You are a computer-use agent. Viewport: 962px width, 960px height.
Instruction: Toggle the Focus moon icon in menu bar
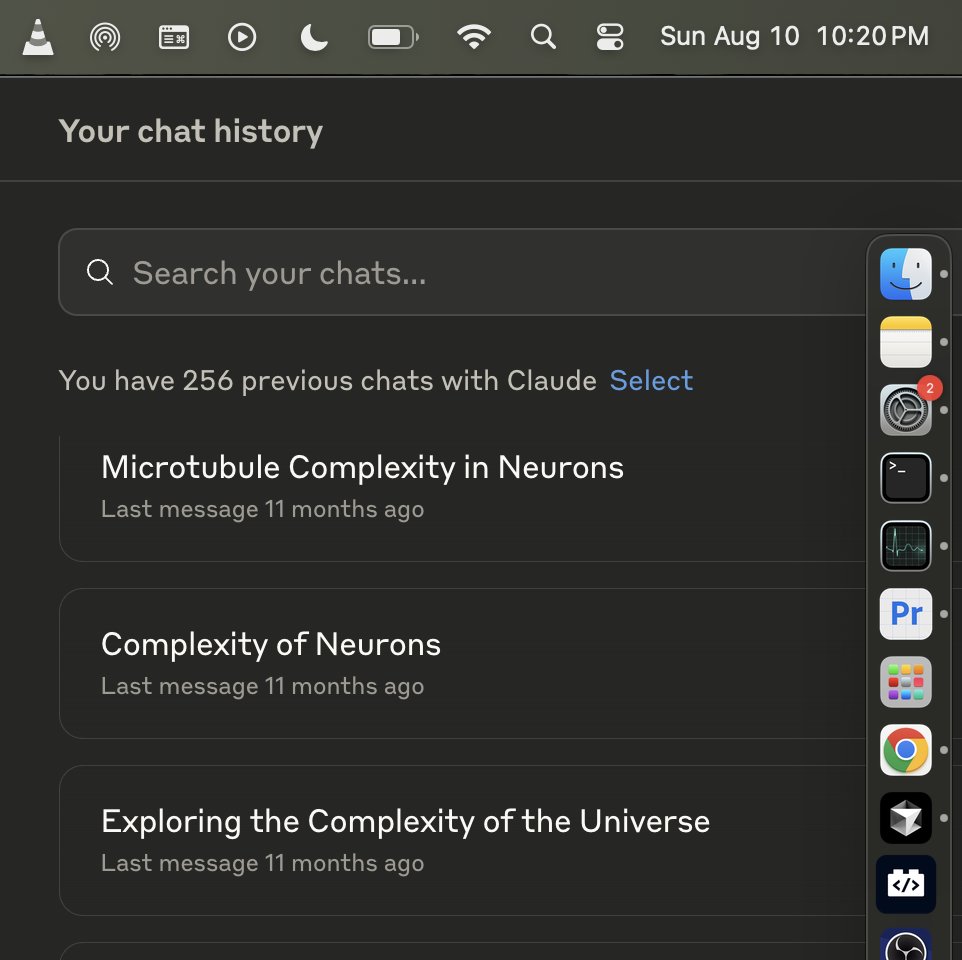point(314,37)
